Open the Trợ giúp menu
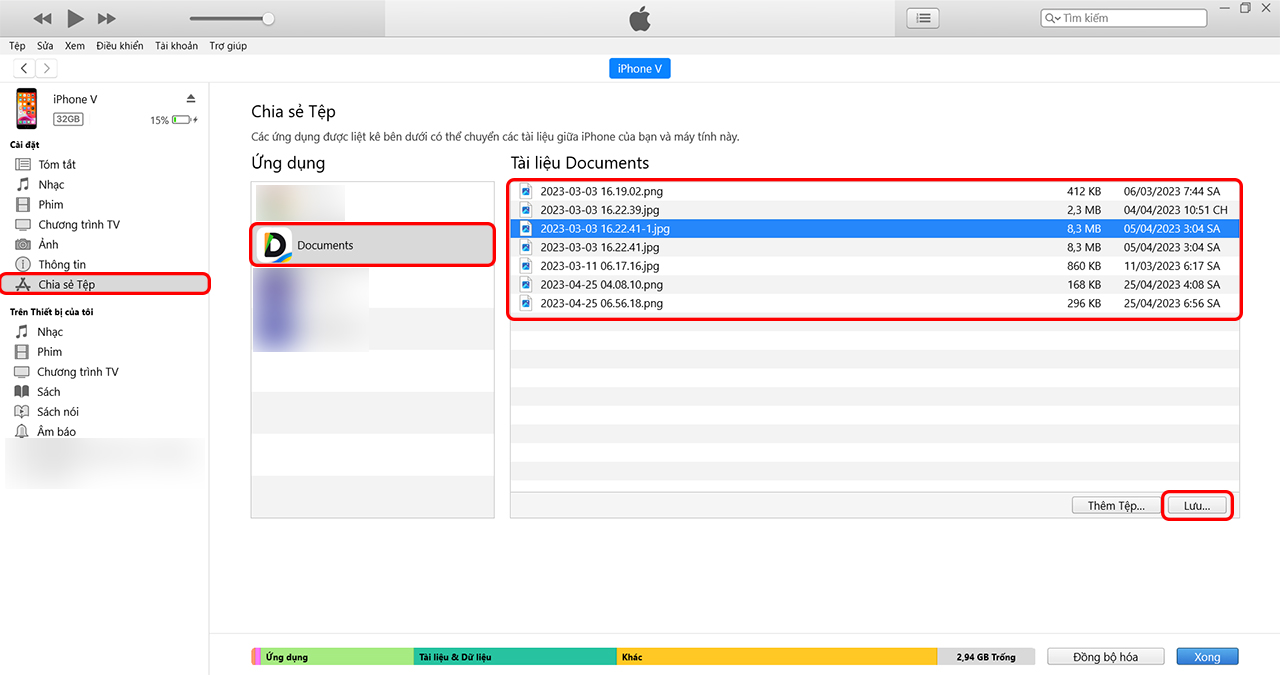Image resolution: width=1280 pixels, height=675 pixels. pyautogui.click(x=228, y=46)
